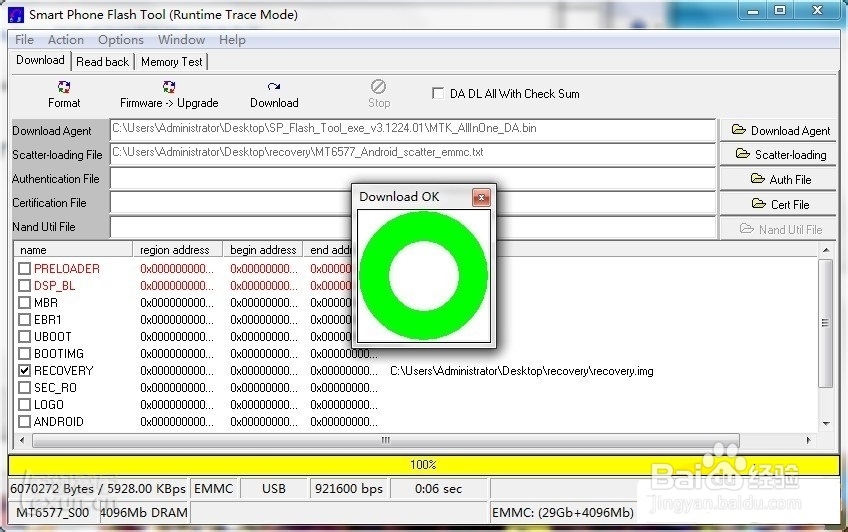The width and height of the screenshot is (848, 532).
Task: Browse with the Download Agent button
Action: click(778, 130)
